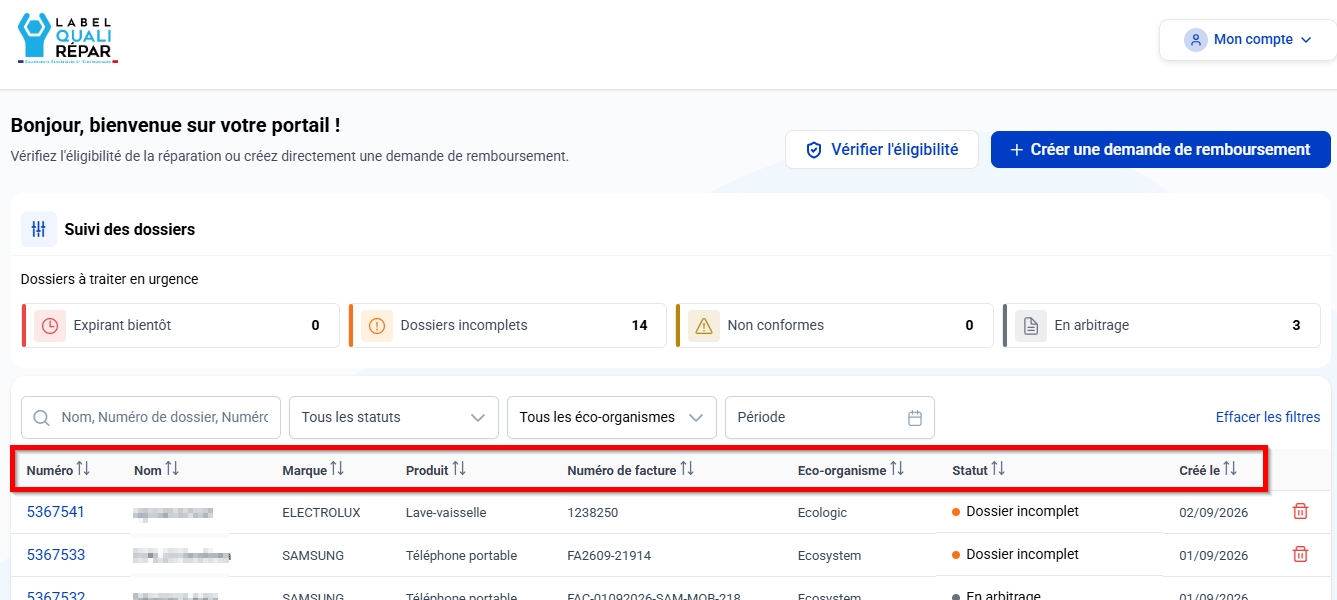Filter by Dossiers incomplets card
Viewport: 1337px width, 600px height.
507,326
